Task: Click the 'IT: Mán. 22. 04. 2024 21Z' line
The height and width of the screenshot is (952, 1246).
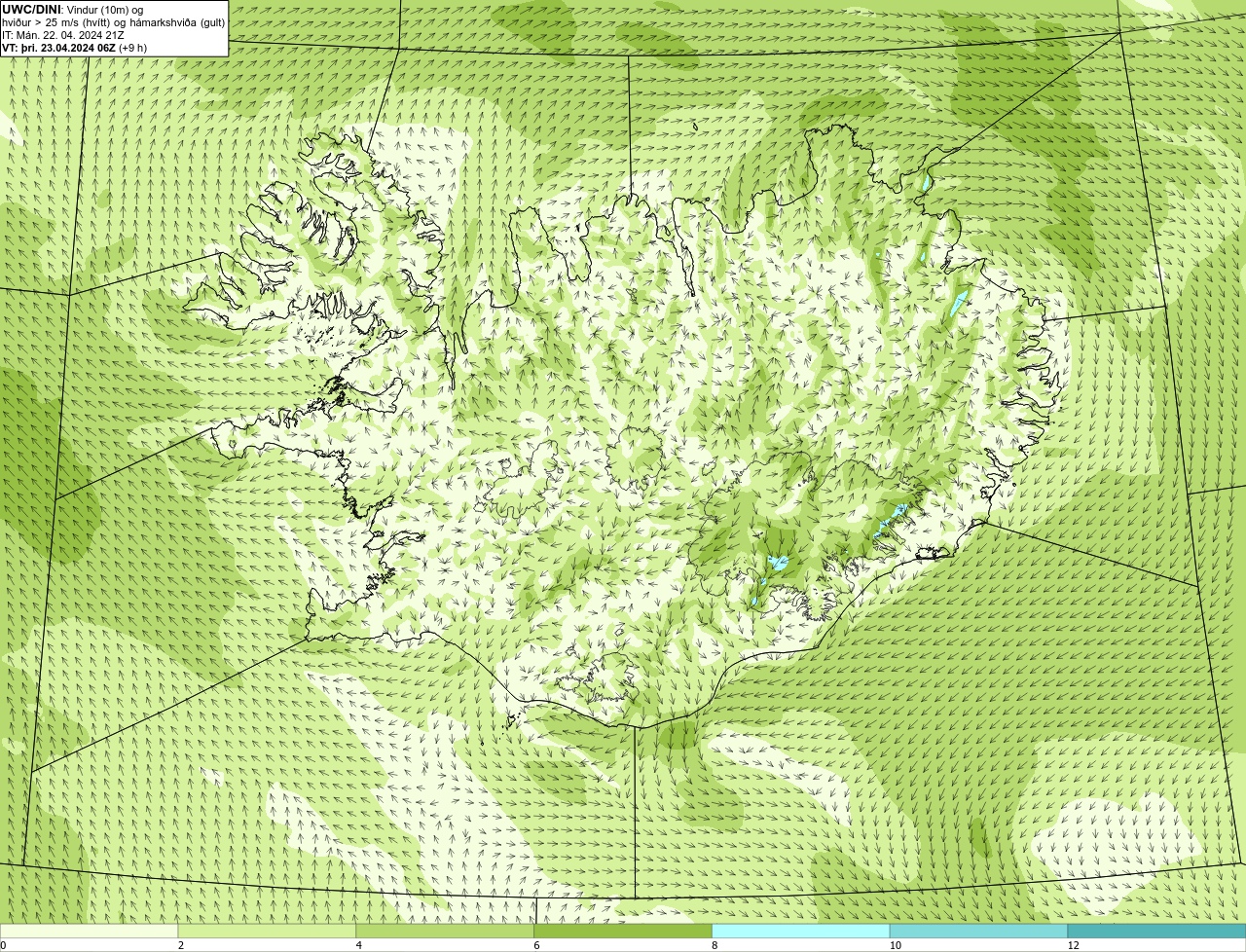Action: [x=62, y=35]
